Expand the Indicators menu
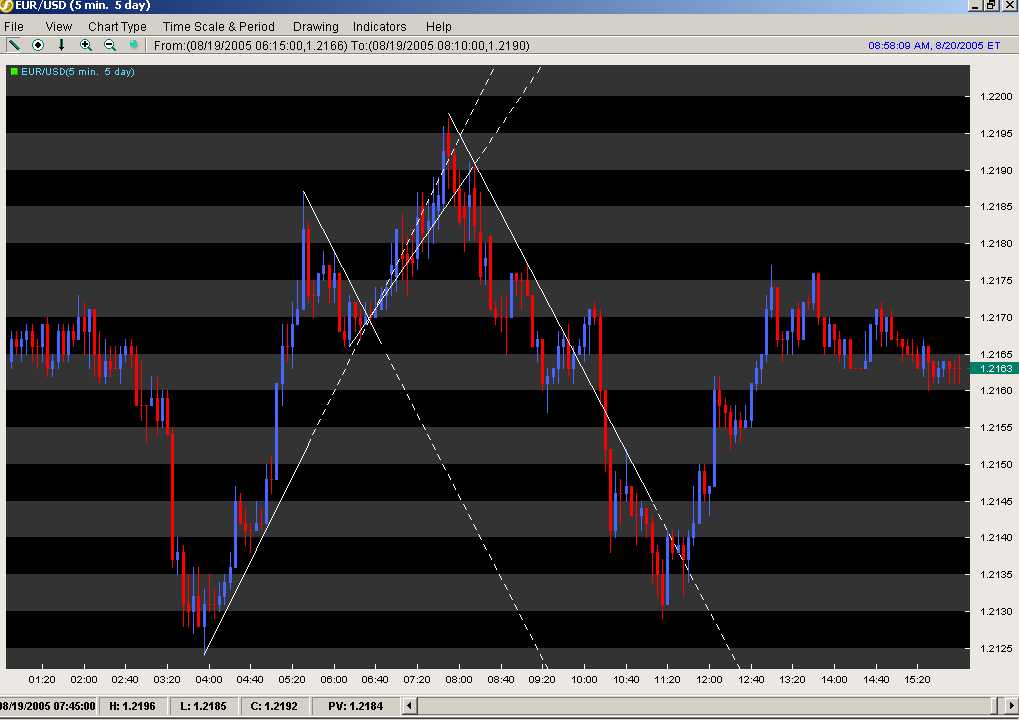This screenshot has height=720, width=1019. click(379, 26)
